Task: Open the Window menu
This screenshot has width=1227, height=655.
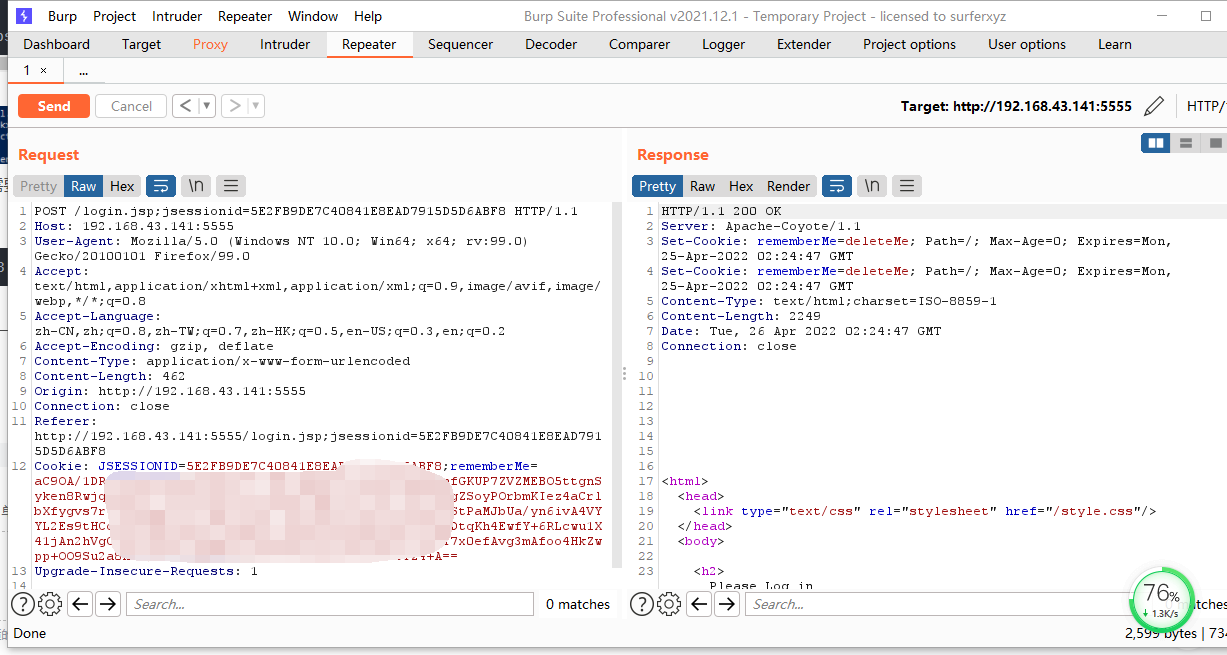Action: [x=313, y=16]
